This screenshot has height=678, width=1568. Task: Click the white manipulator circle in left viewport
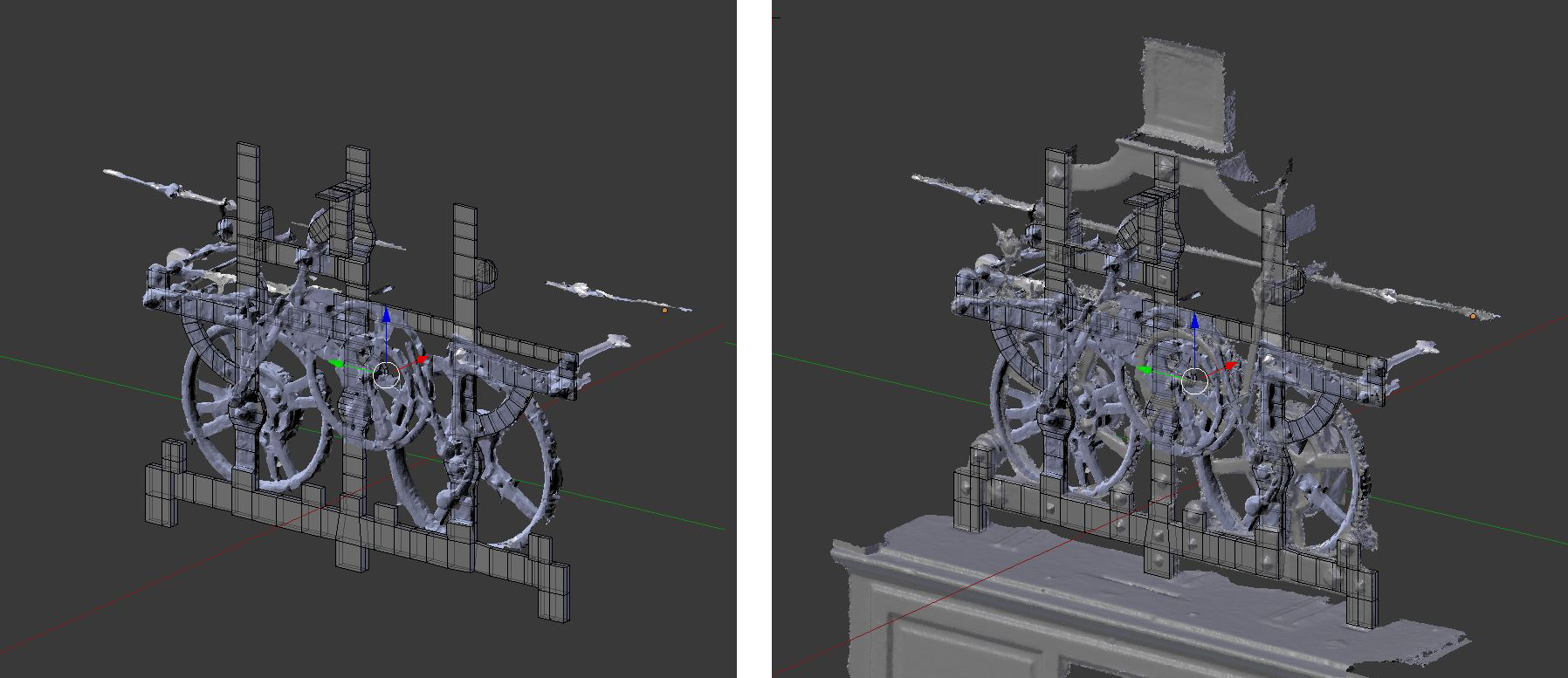point(386,376)
